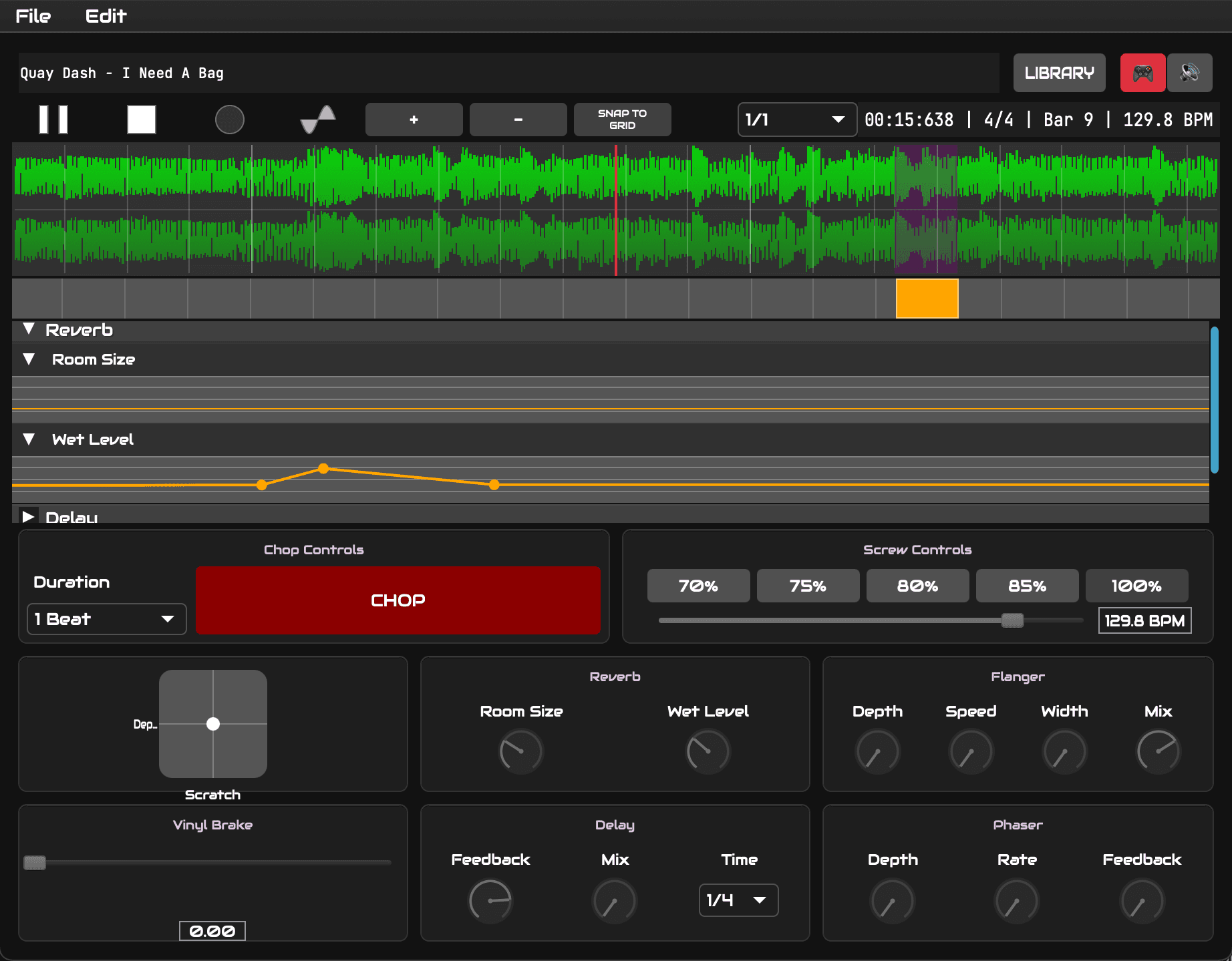This screenshot has width=1232, height=961.
Task: Open the 1/1 grid division dropdown
Action: [x=797, y=120]
